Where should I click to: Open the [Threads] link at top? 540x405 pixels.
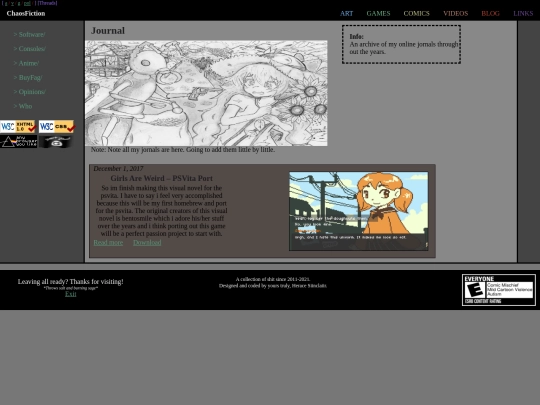click(x=47, y=3)
